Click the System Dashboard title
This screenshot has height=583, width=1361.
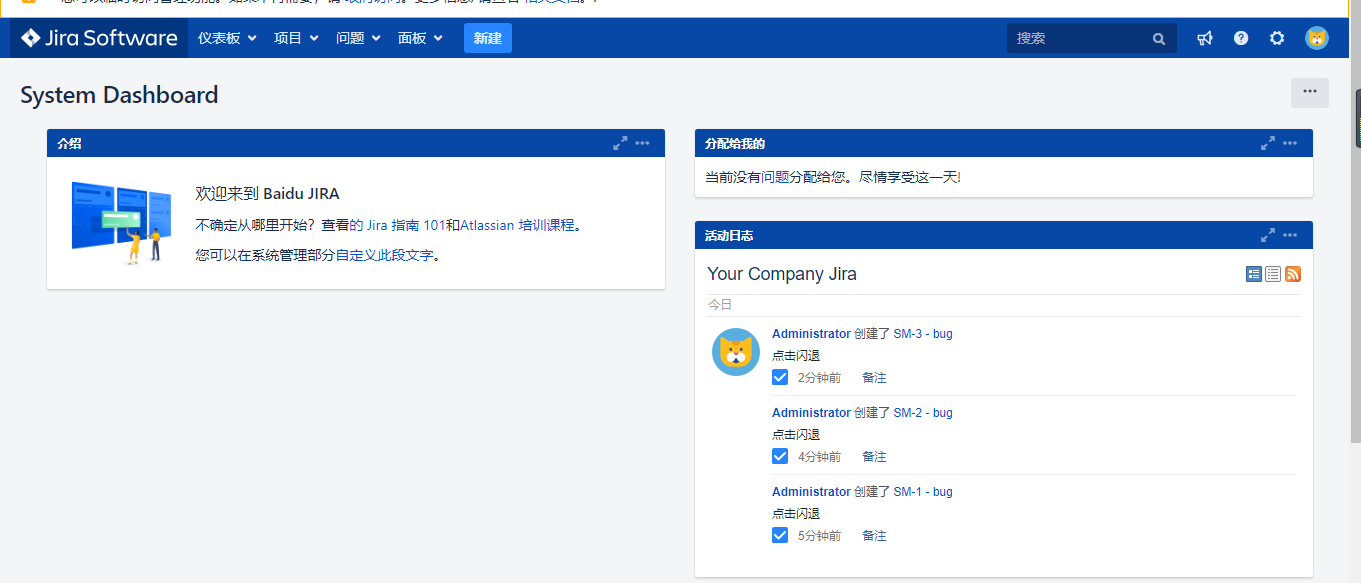[119, 95]
